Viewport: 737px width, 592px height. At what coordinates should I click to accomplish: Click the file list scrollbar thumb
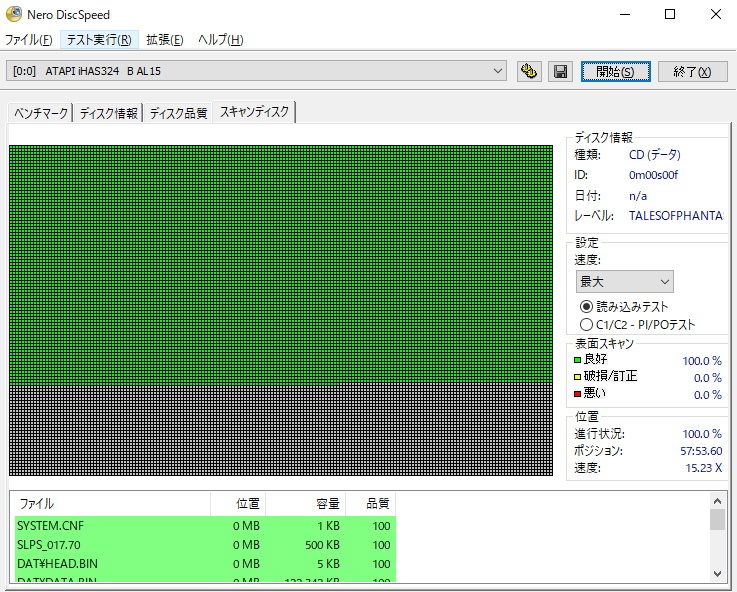pyautogui.click(x=717, y=520)
